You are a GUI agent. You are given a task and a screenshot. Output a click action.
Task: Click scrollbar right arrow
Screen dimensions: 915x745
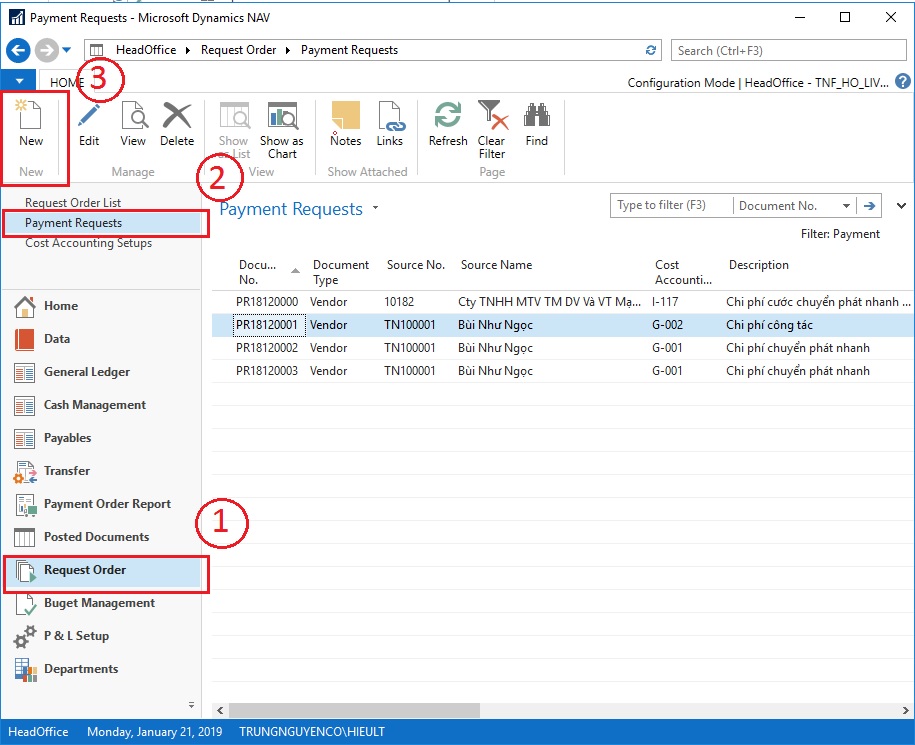905,711
